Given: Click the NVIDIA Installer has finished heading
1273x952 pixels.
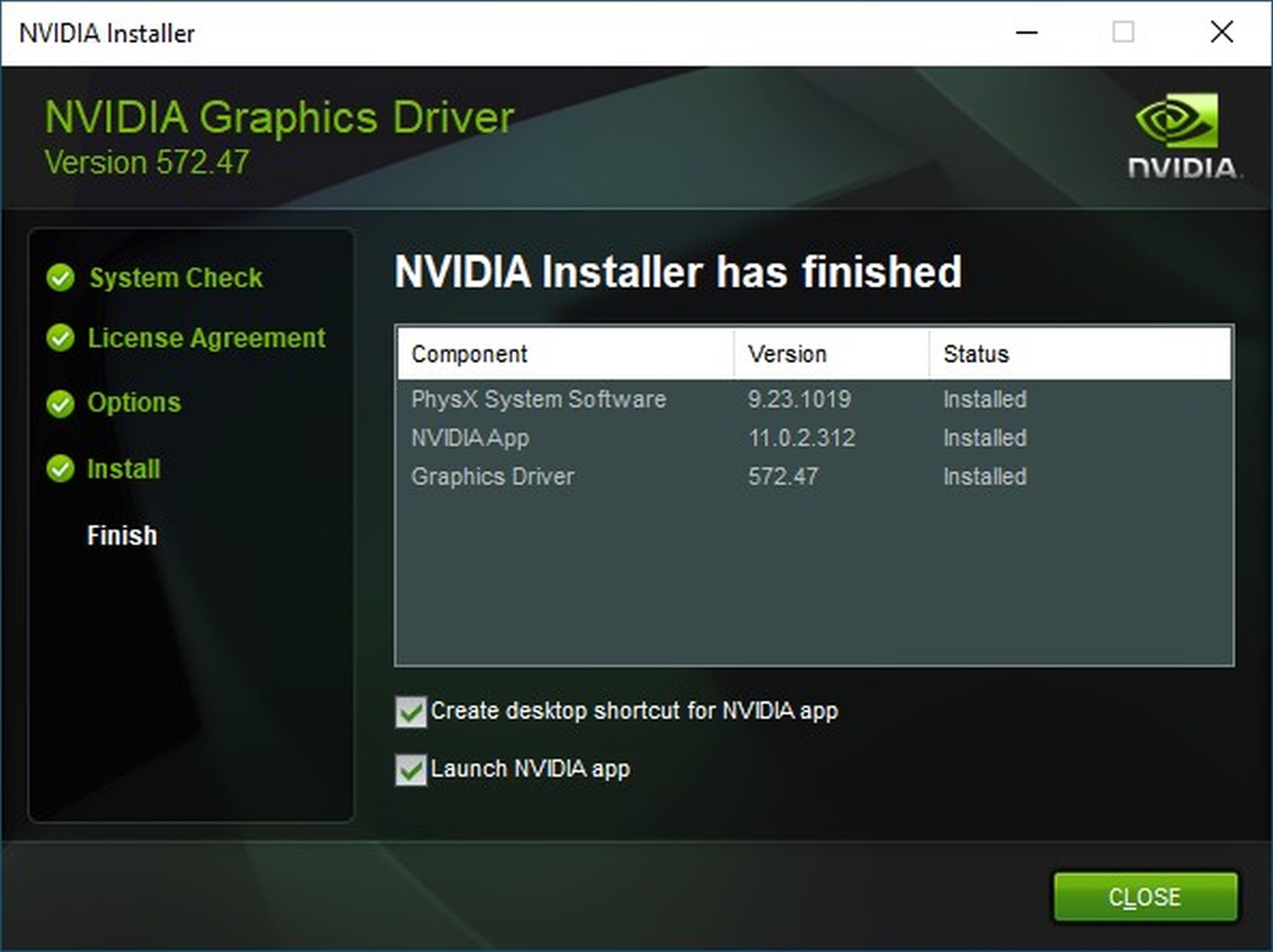Looking at the screenshot, I should coord(678,272).
